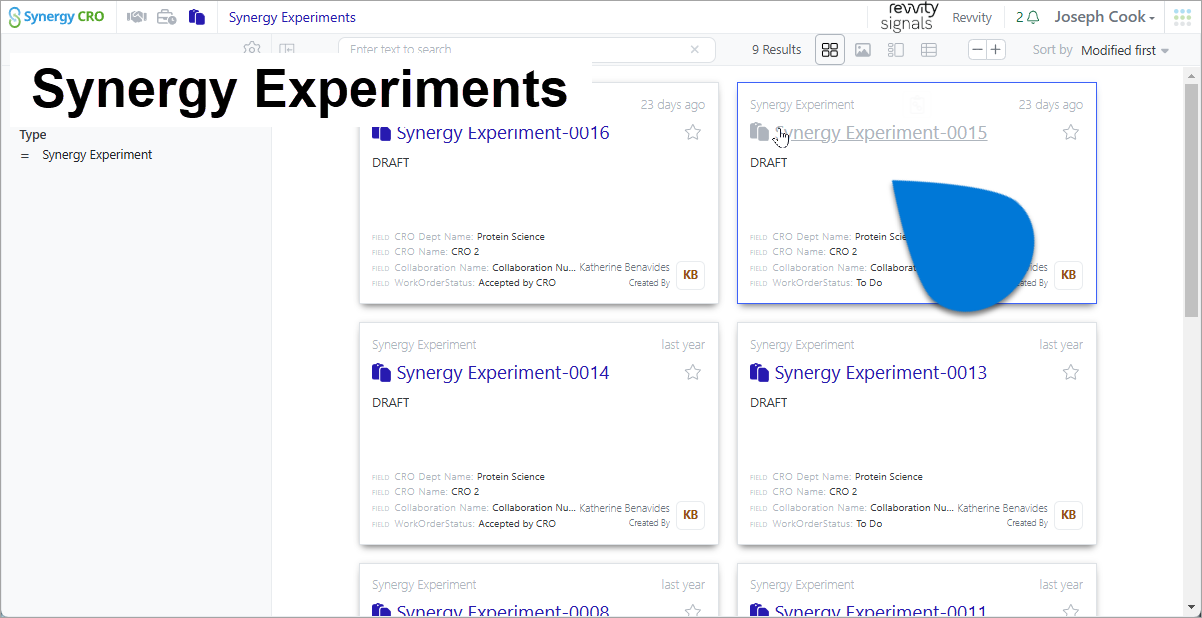Increase card size with plus button
1202x618 pixels.
coord(995,50)
